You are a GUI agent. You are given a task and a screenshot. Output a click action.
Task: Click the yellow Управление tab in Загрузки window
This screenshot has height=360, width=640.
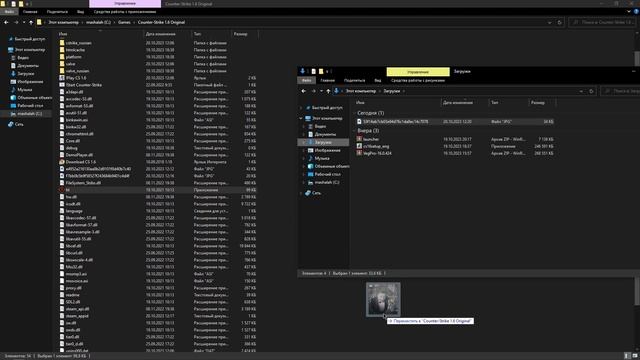click(x=418, y=71)
